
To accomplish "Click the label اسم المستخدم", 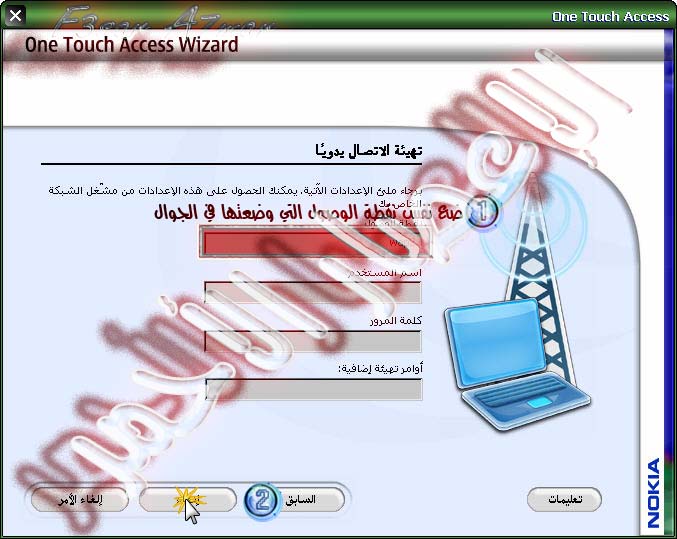I will click(385, 273).
